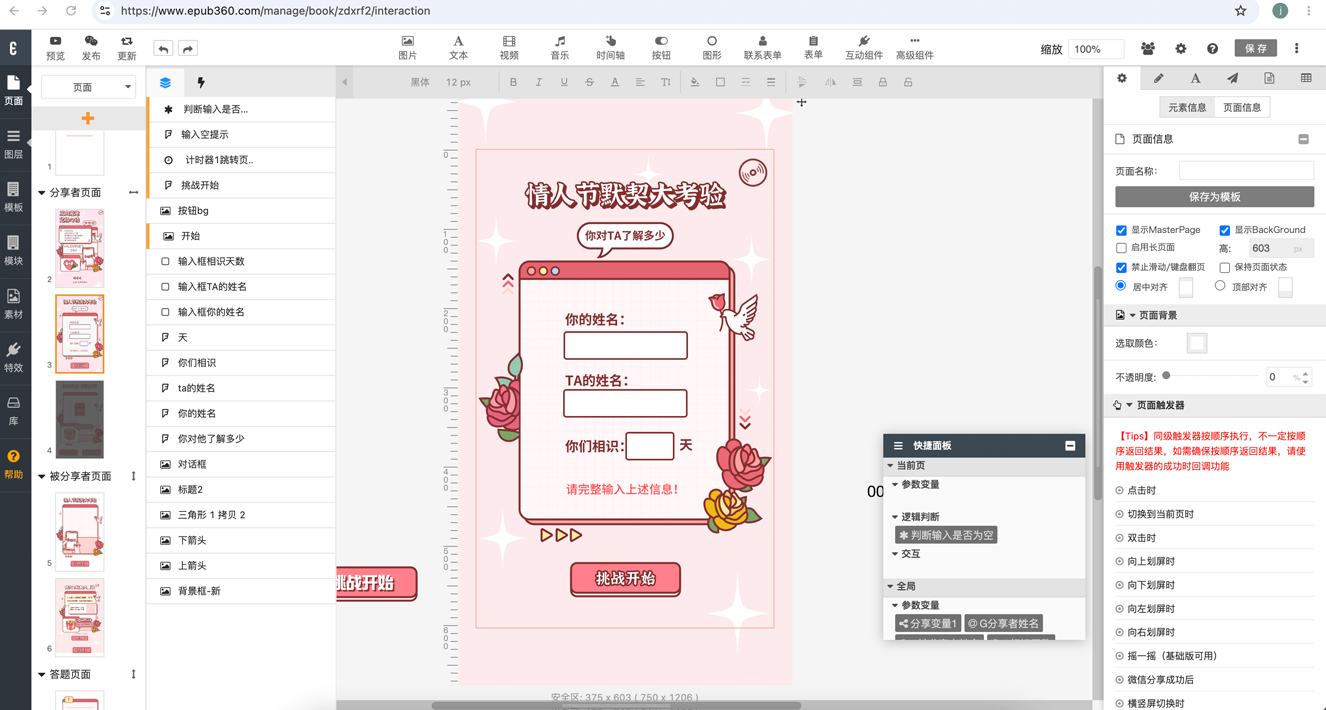Screen dimensions: 1326x710
Task: Click the 页面名称 input field
Action: point(1246,171)
